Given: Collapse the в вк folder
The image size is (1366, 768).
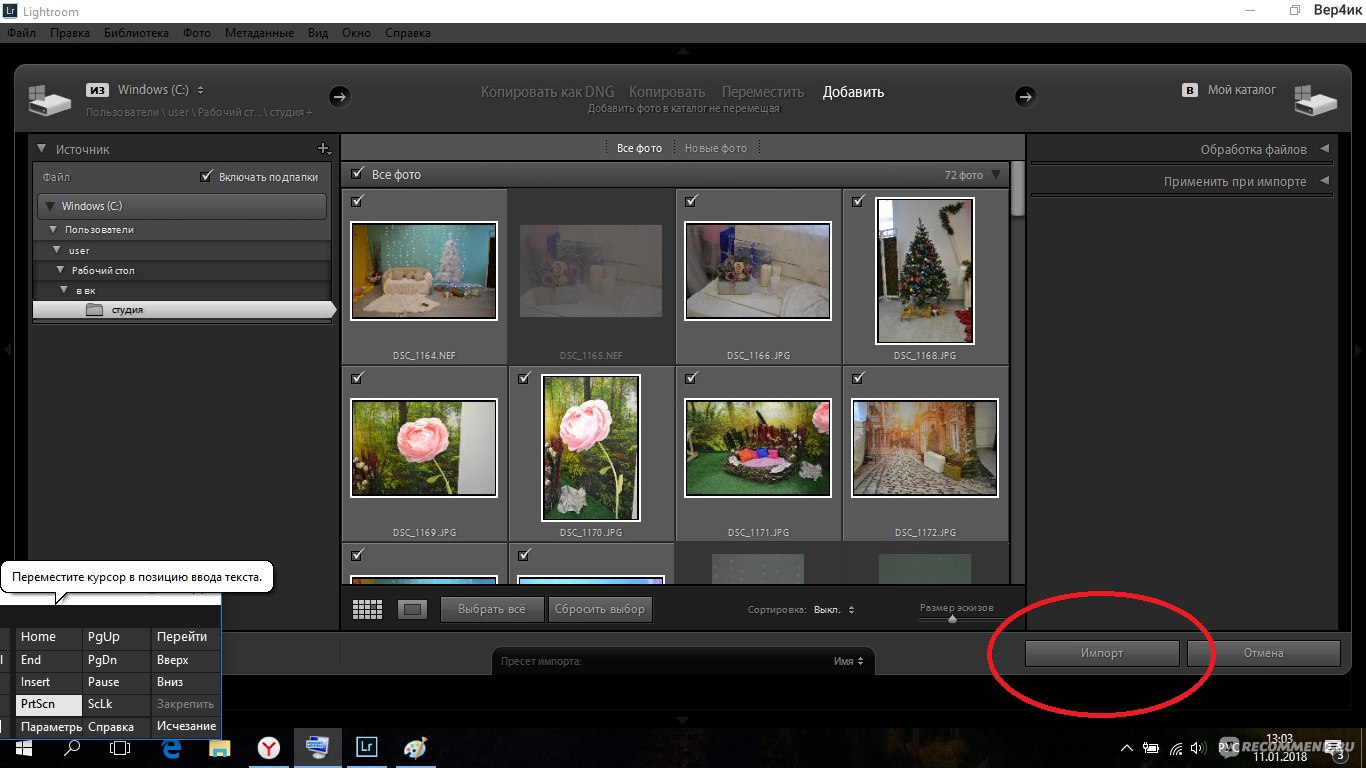Looking at the screenshot, I should tap(64, 290).
